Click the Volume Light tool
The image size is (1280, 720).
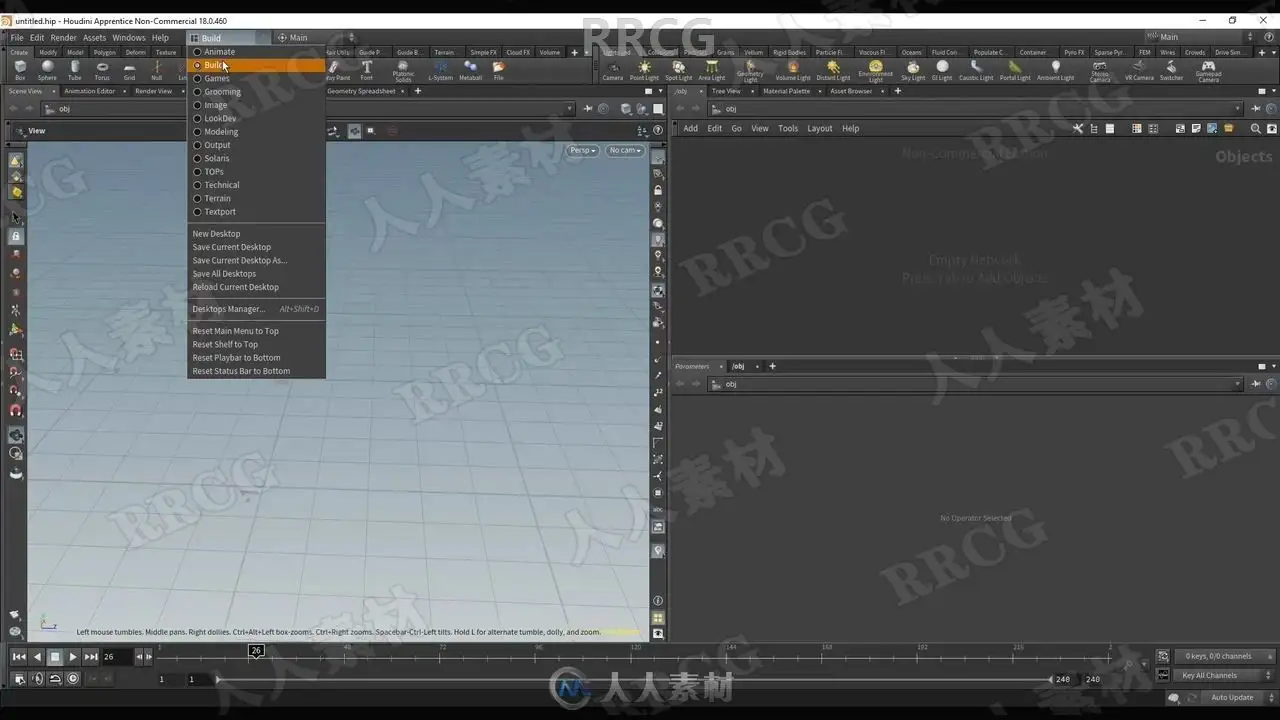[793, 70]
